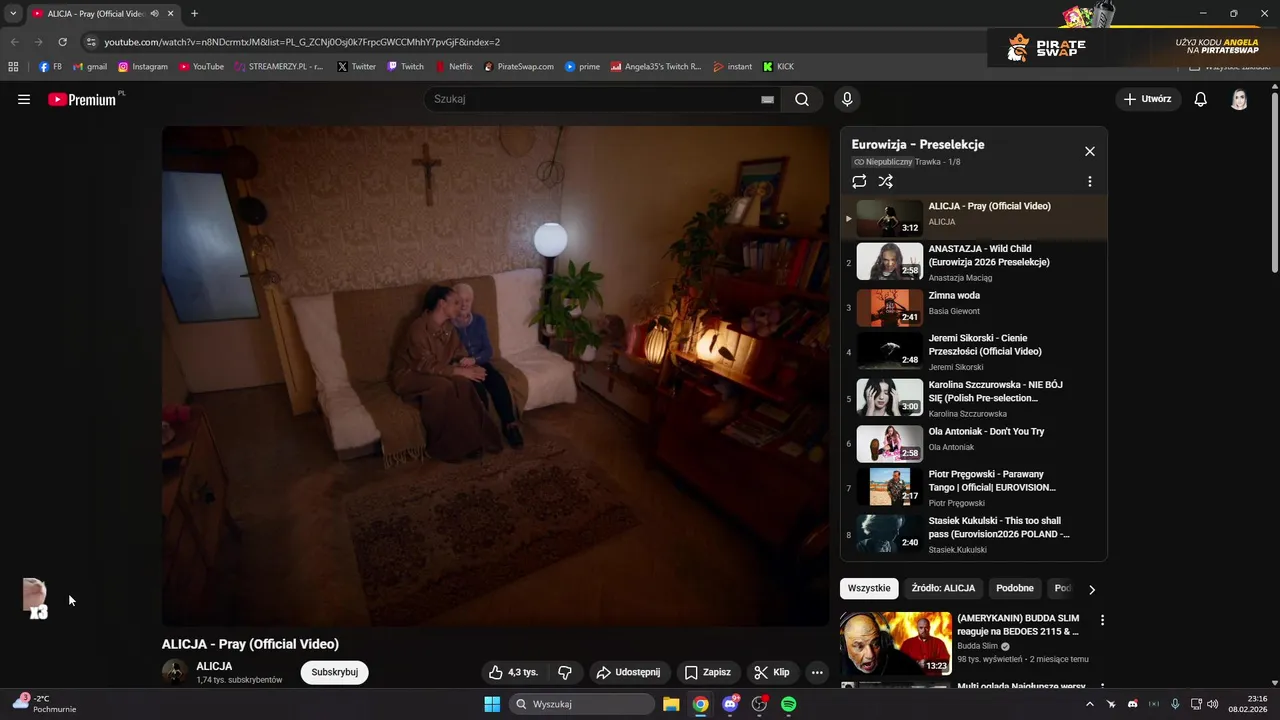Play ANASTAZJA - Wild Child playlist item

[973, 262]
